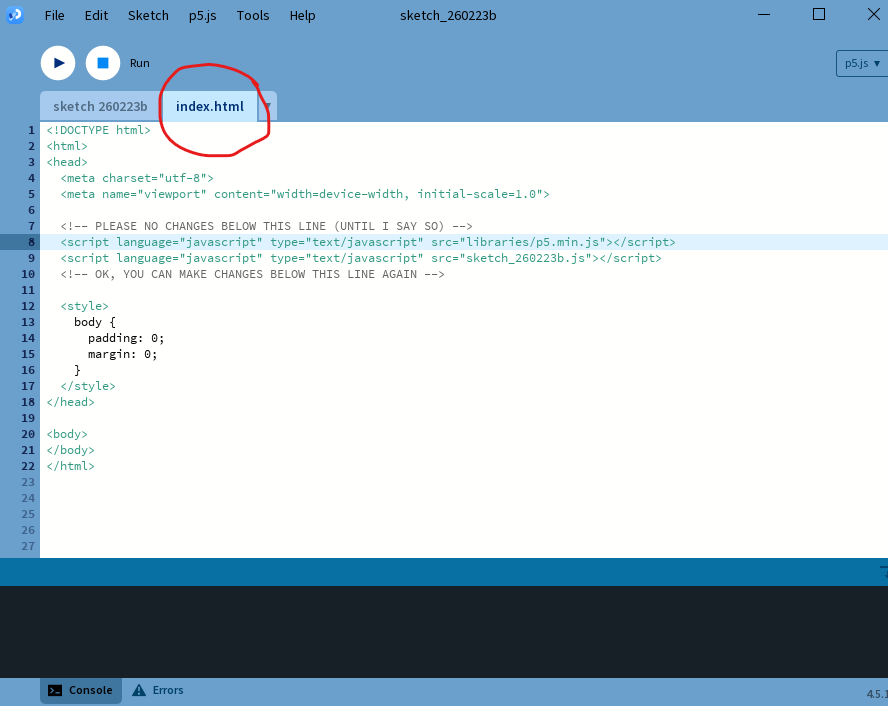Open the Tools menu

point(253,15)
